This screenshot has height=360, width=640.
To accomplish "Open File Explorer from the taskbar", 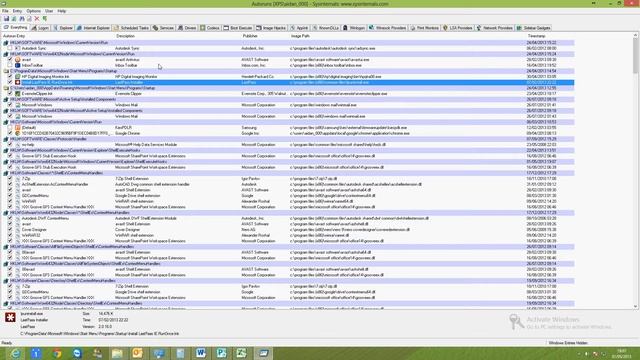I will point(118,353).
